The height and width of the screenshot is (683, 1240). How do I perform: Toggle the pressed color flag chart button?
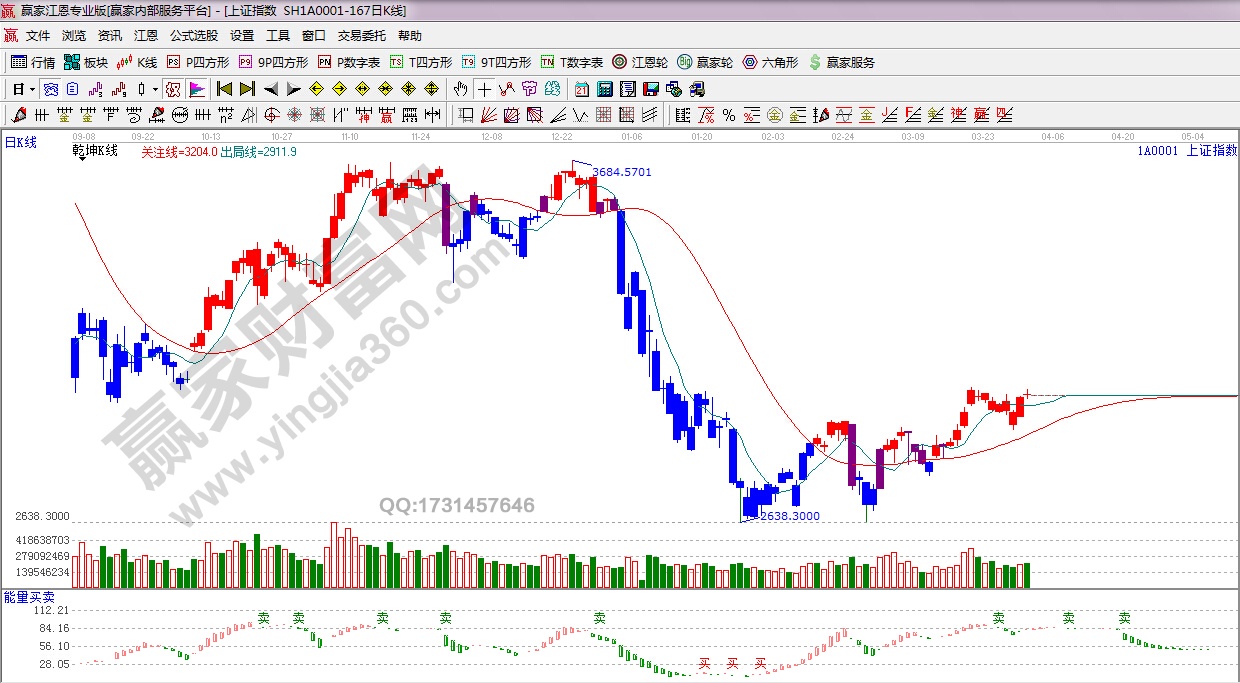[196, 89]
